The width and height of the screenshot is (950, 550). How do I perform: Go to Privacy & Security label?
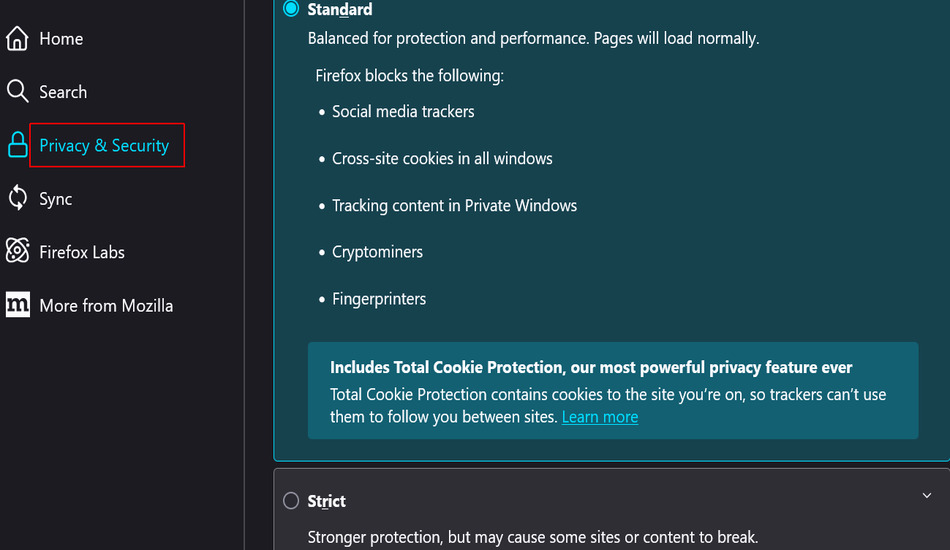(x=104, y=145)
